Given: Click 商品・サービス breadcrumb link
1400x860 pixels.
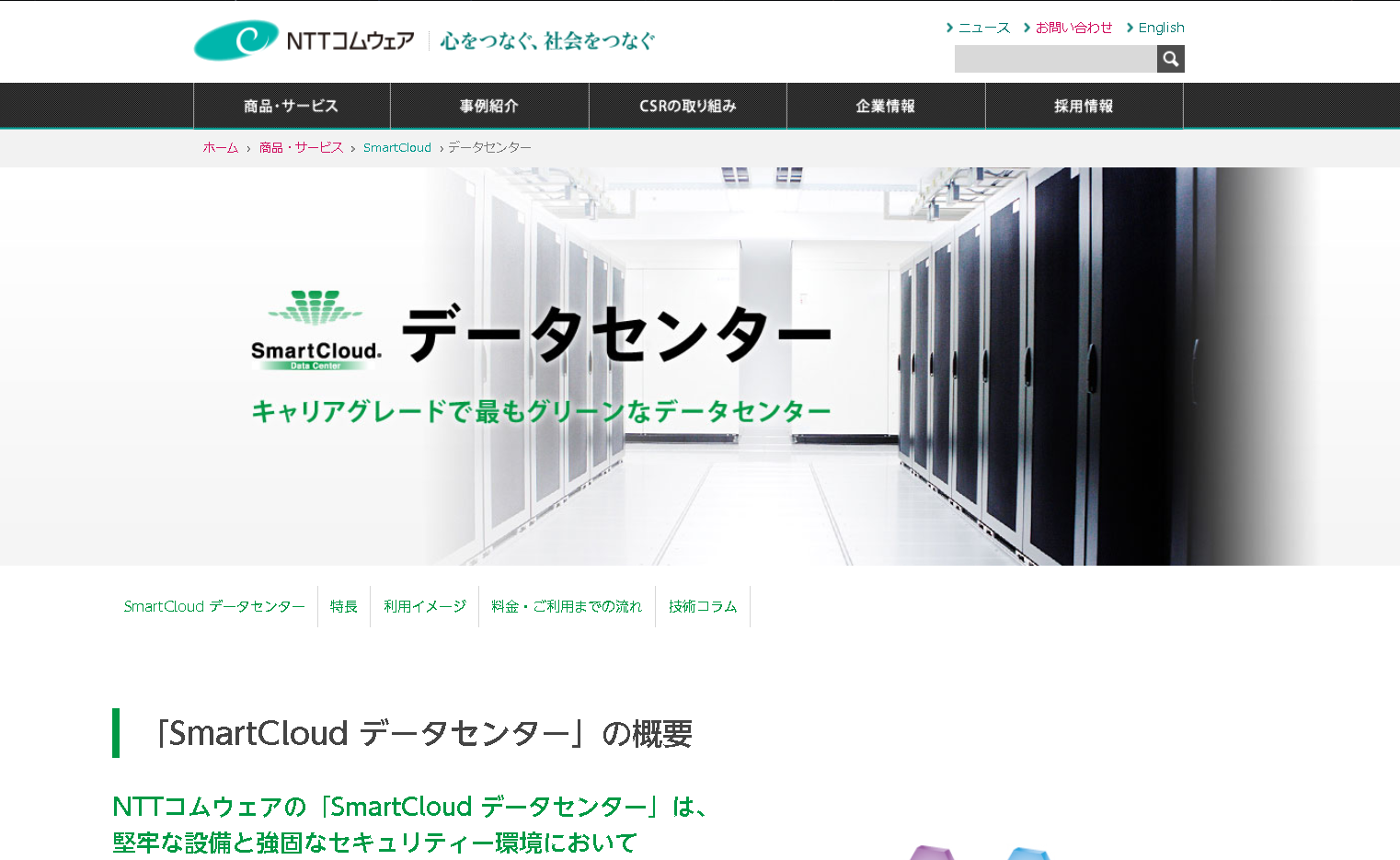Looking at the screenshot, I should click(301, 147).
